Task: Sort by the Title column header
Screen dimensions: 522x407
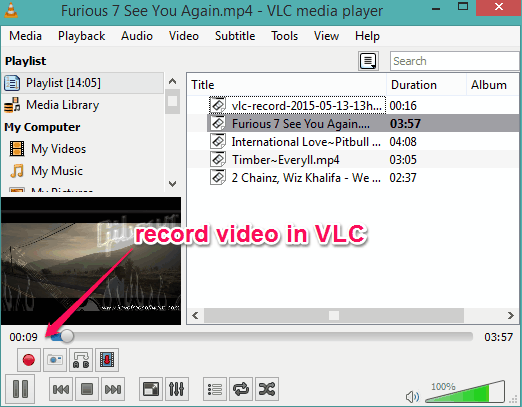Action: [287, 85]
